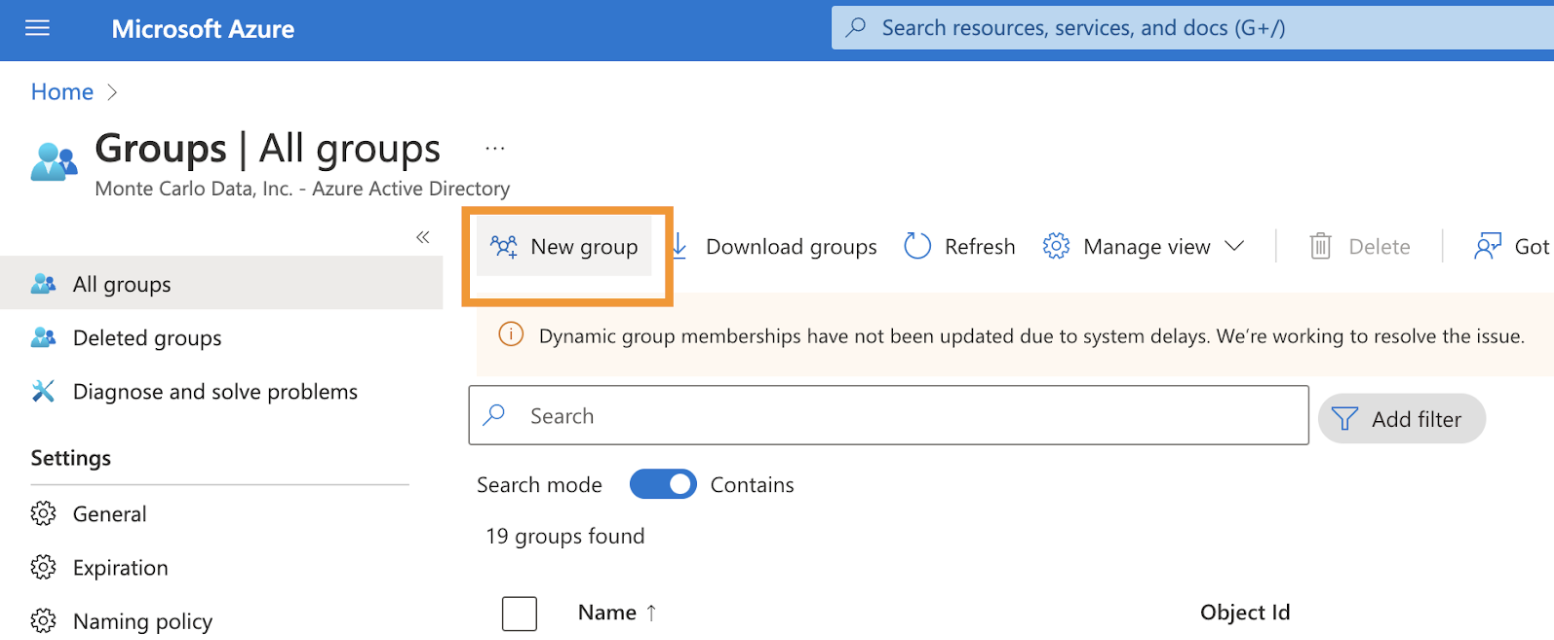Click the info icon in warning banner
The image size is (1554, 640).
point(510,335)
